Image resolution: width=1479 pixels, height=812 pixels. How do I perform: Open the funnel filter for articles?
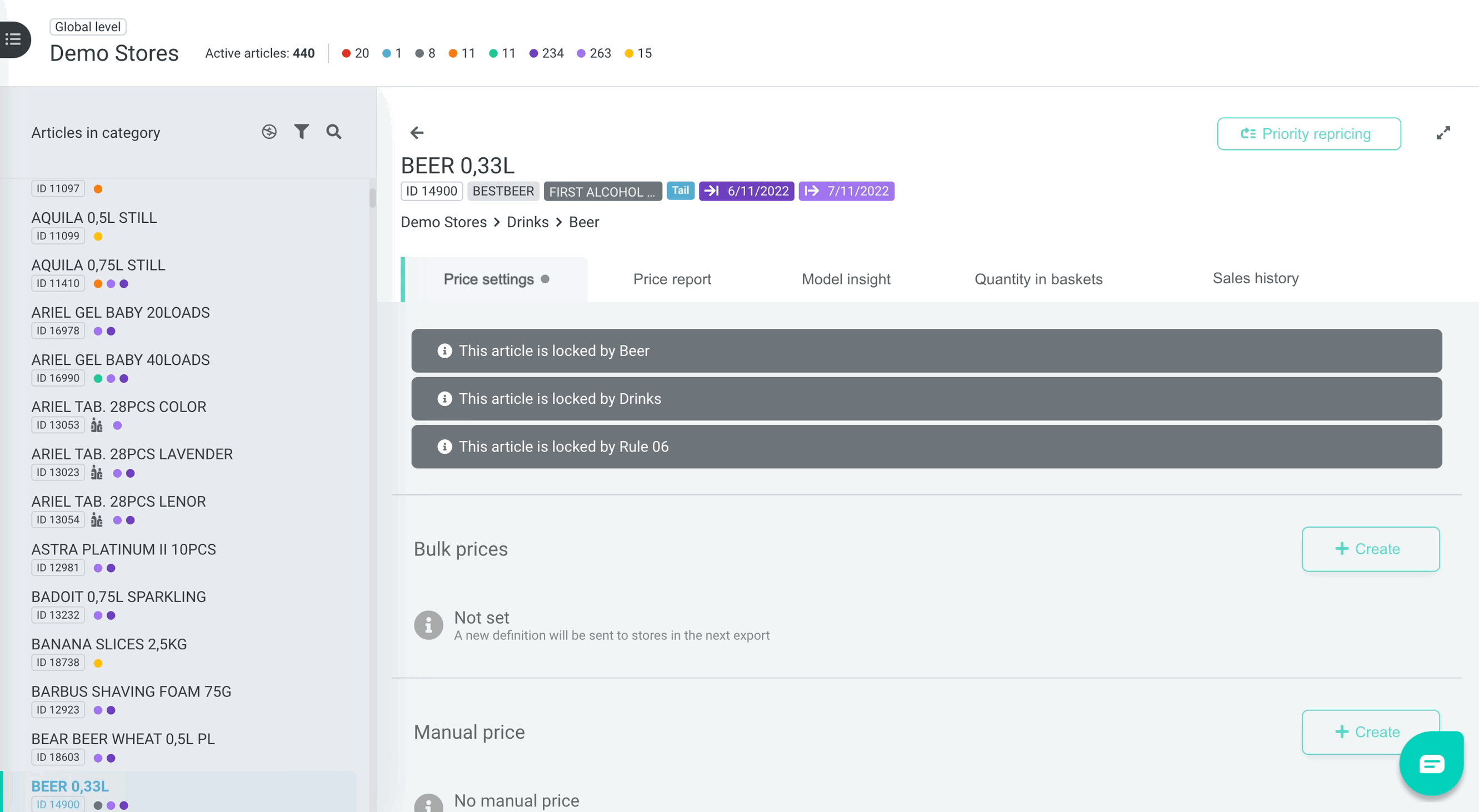302,132
